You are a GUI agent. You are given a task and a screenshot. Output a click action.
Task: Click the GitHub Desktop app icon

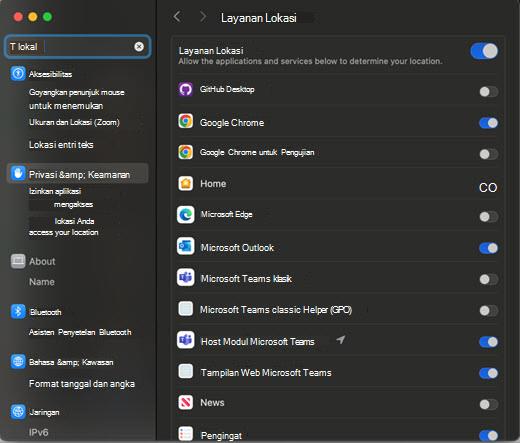[x=186, y=89]
